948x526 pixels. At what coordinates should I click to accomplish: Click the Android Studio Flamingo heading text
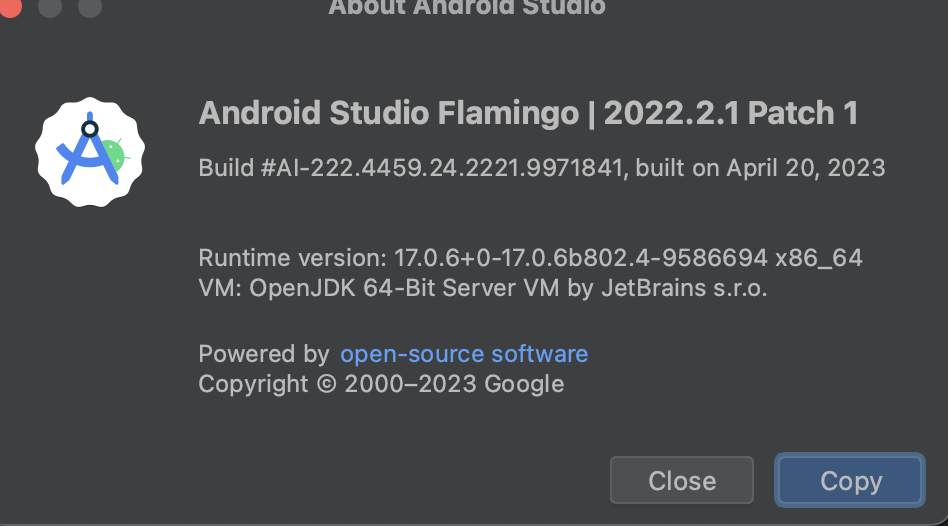389,113
